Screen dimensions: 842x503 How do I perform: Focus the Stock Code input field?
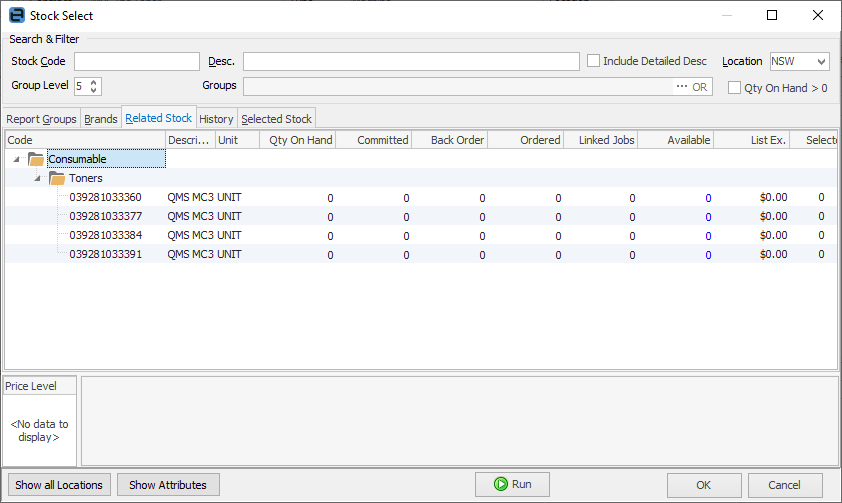137,61
